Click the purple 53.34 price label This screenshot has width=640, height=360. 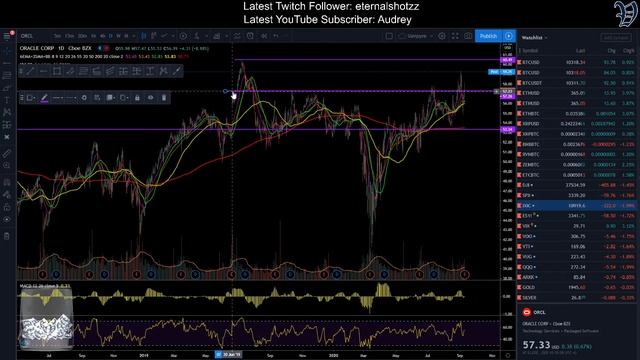pos(507,129)
